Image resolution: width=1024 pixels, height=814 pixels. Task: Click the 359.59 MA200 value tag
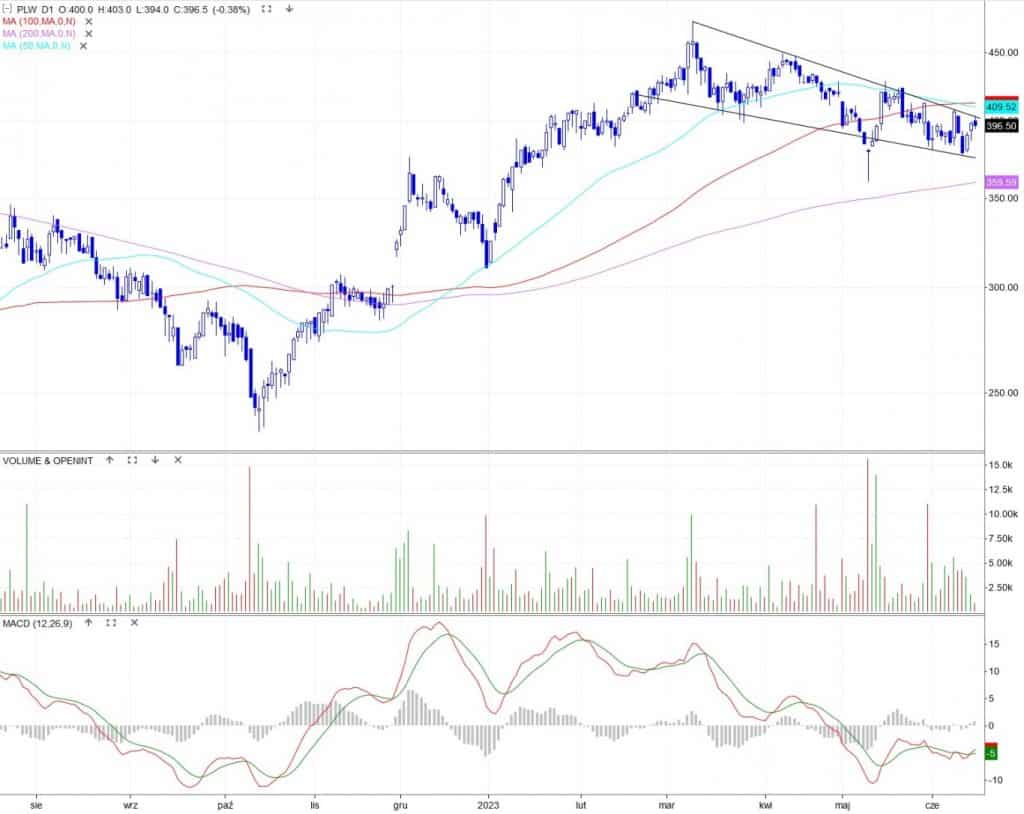click(x=1001, y=182)
